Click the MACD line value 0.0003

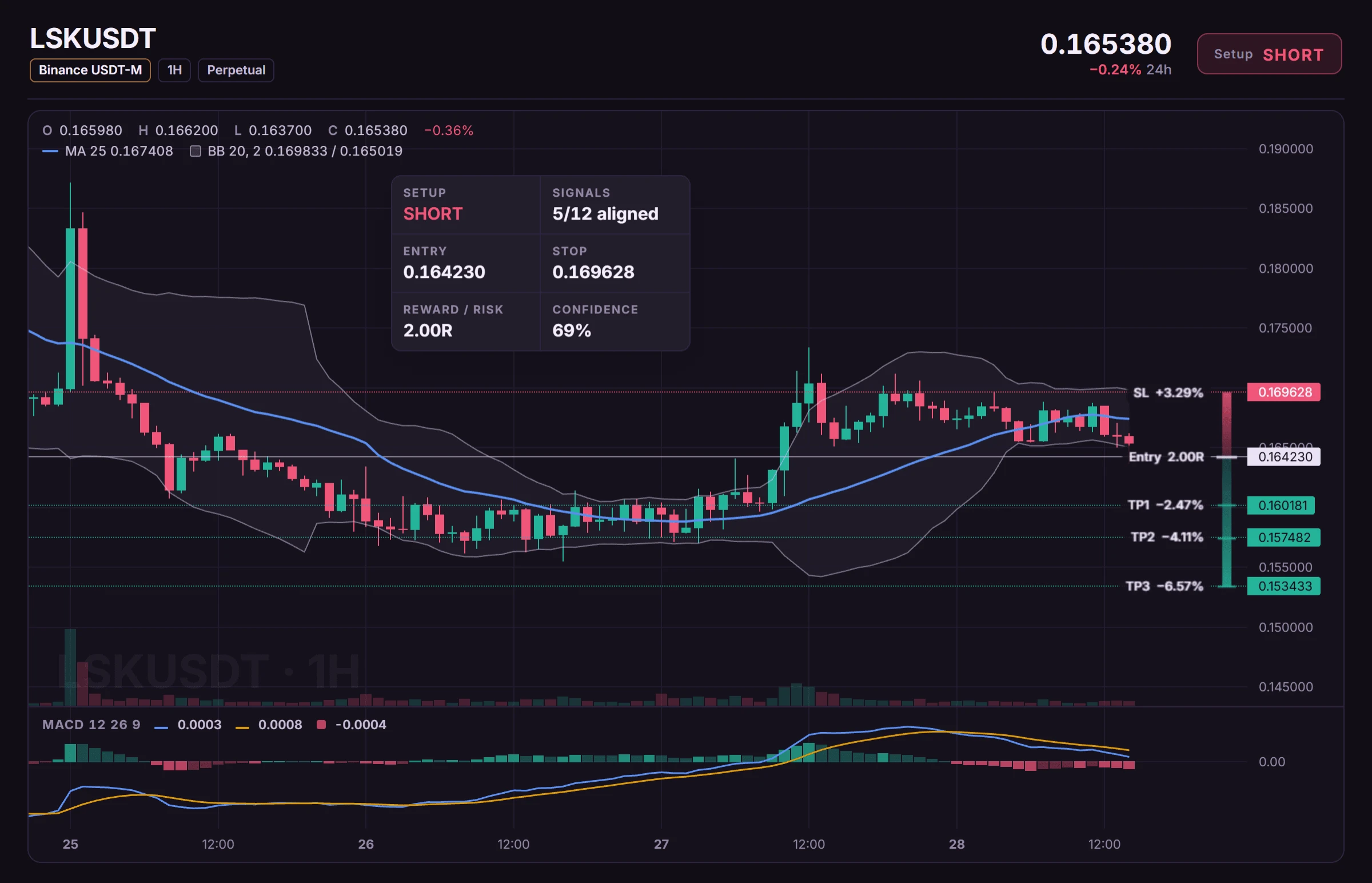[x=199, y=725]
